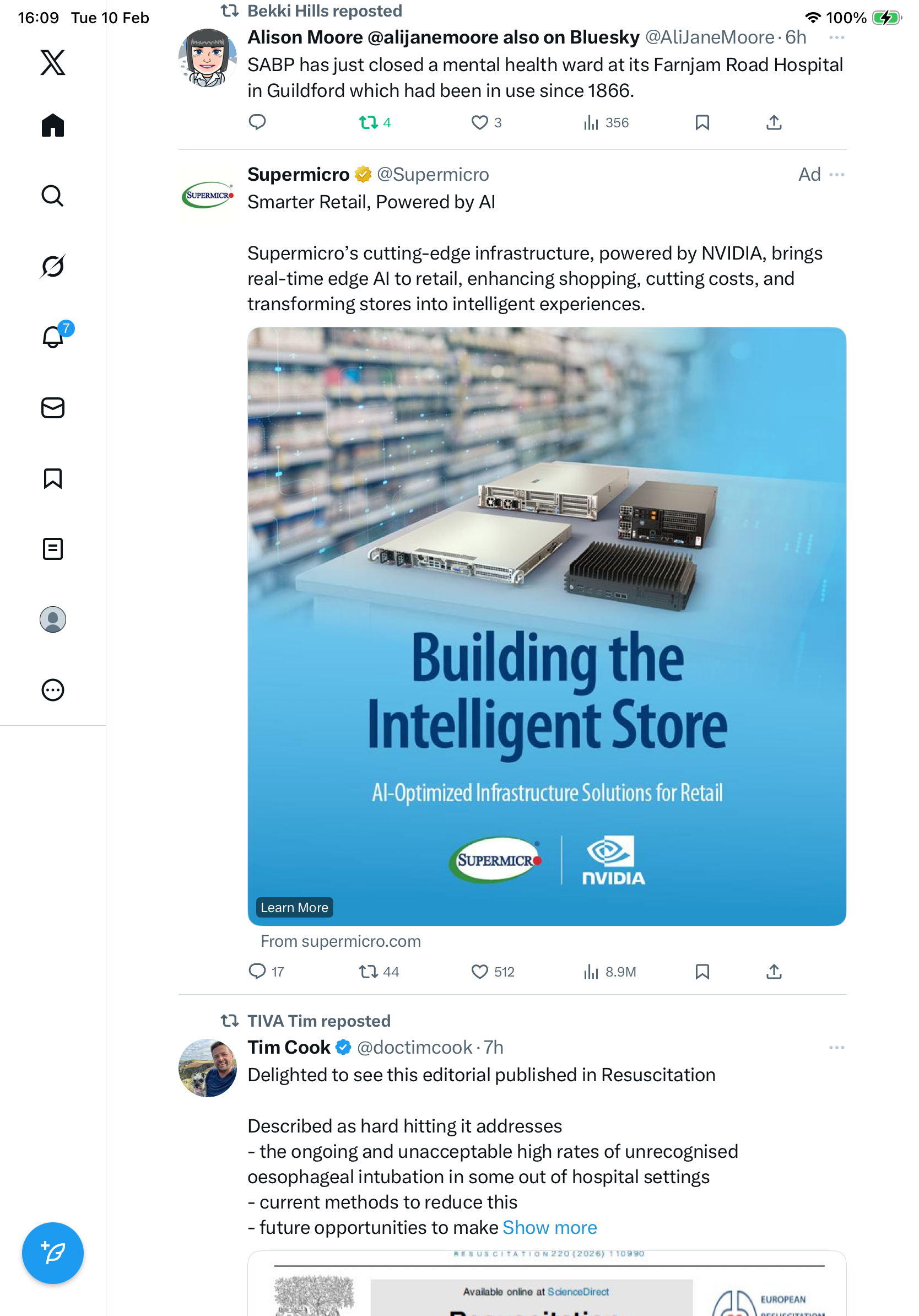Open Messages envelope icon
Viewport: 919px width, 1316px height.
coord(53,408)
